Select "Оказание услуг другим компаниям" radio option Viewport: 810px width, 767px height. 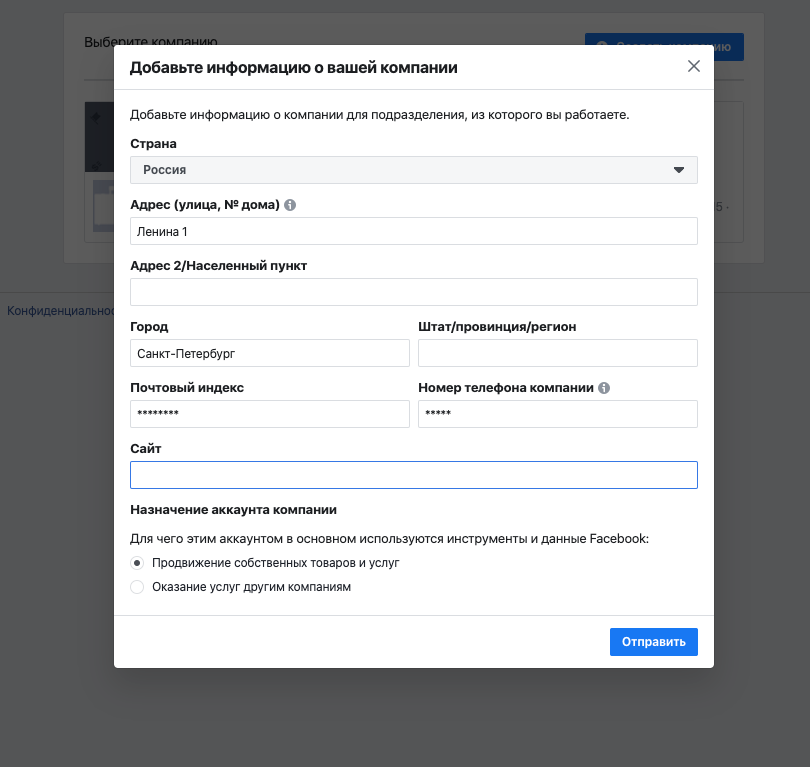point(137,587)
